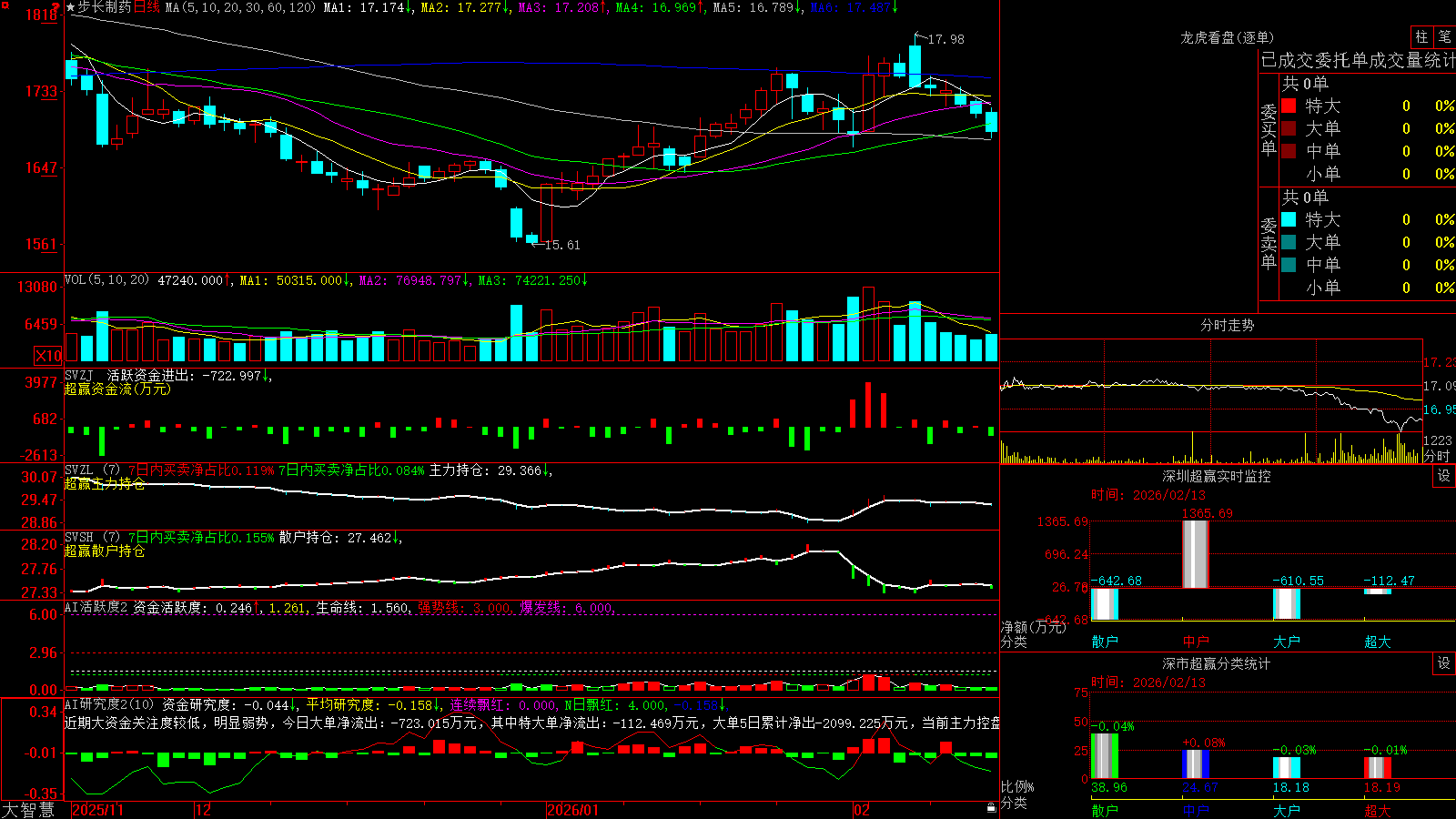This screenshot has width=1456, height=819.
Task: Switch the order panel to 柱 (bar) view
Action: 1421,37
